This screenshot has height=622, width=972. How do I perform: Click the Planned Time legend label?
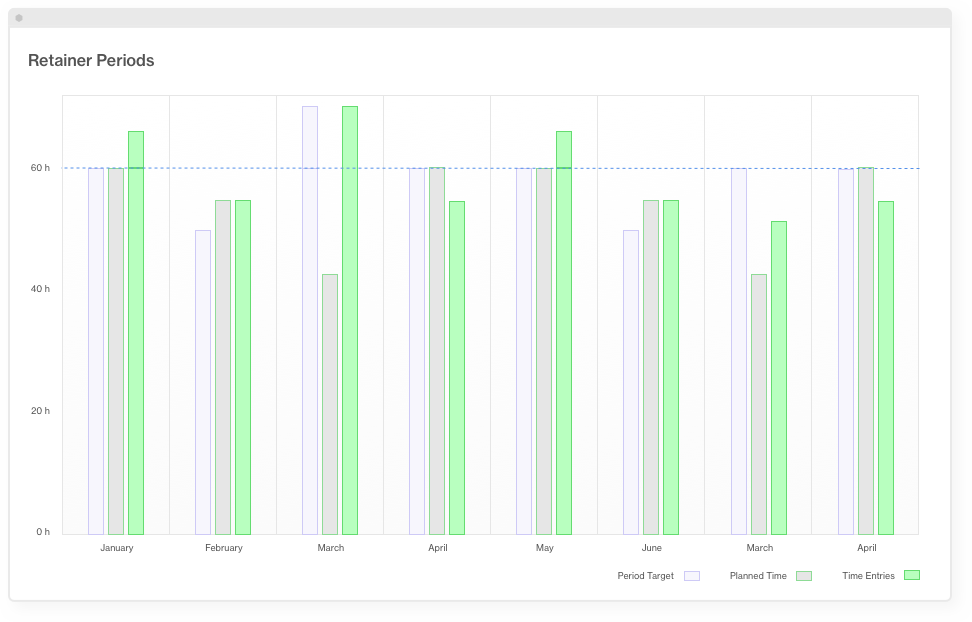click(x=758, y=576)
